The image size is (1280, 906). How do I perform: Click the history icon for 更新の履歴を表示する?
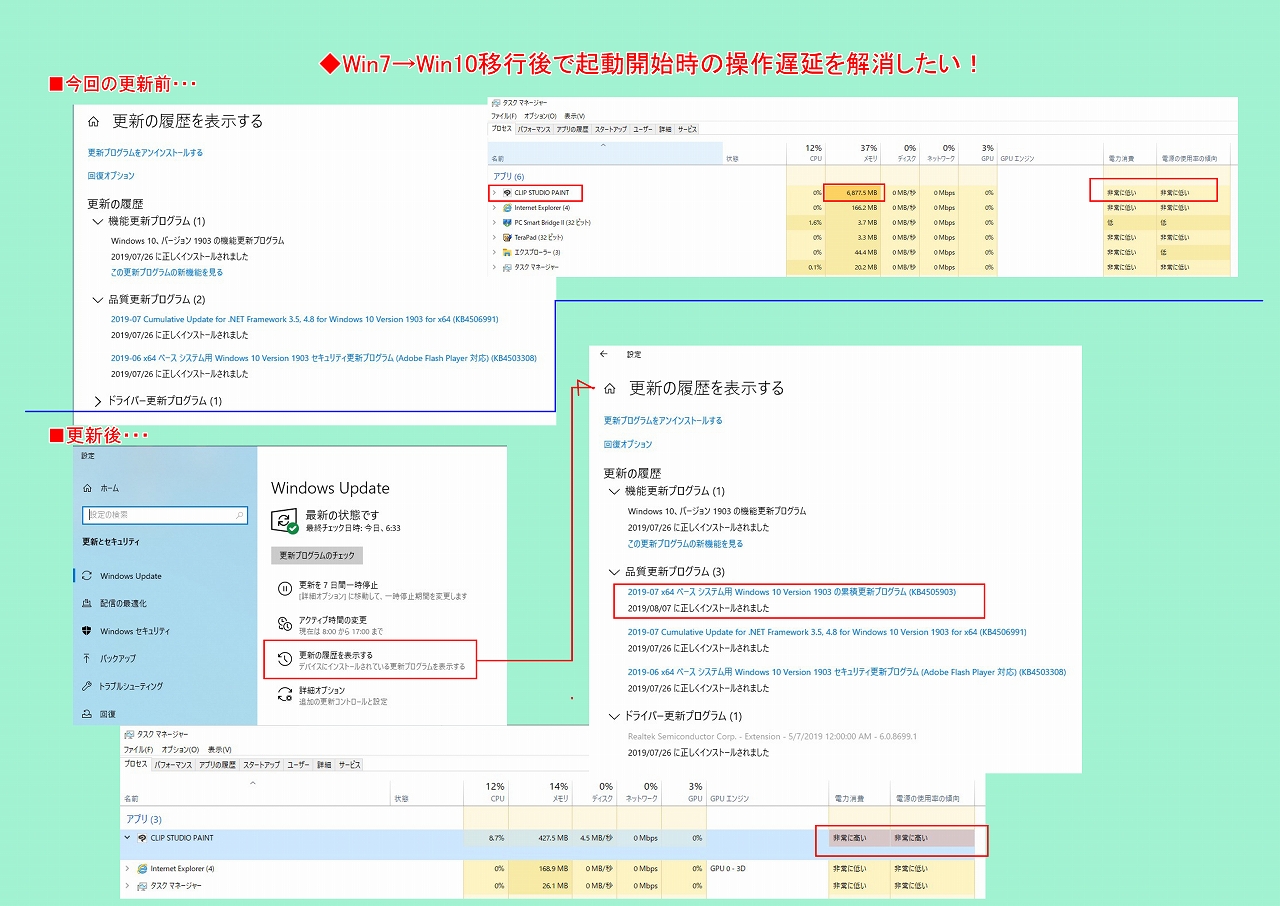pos(285,659)
